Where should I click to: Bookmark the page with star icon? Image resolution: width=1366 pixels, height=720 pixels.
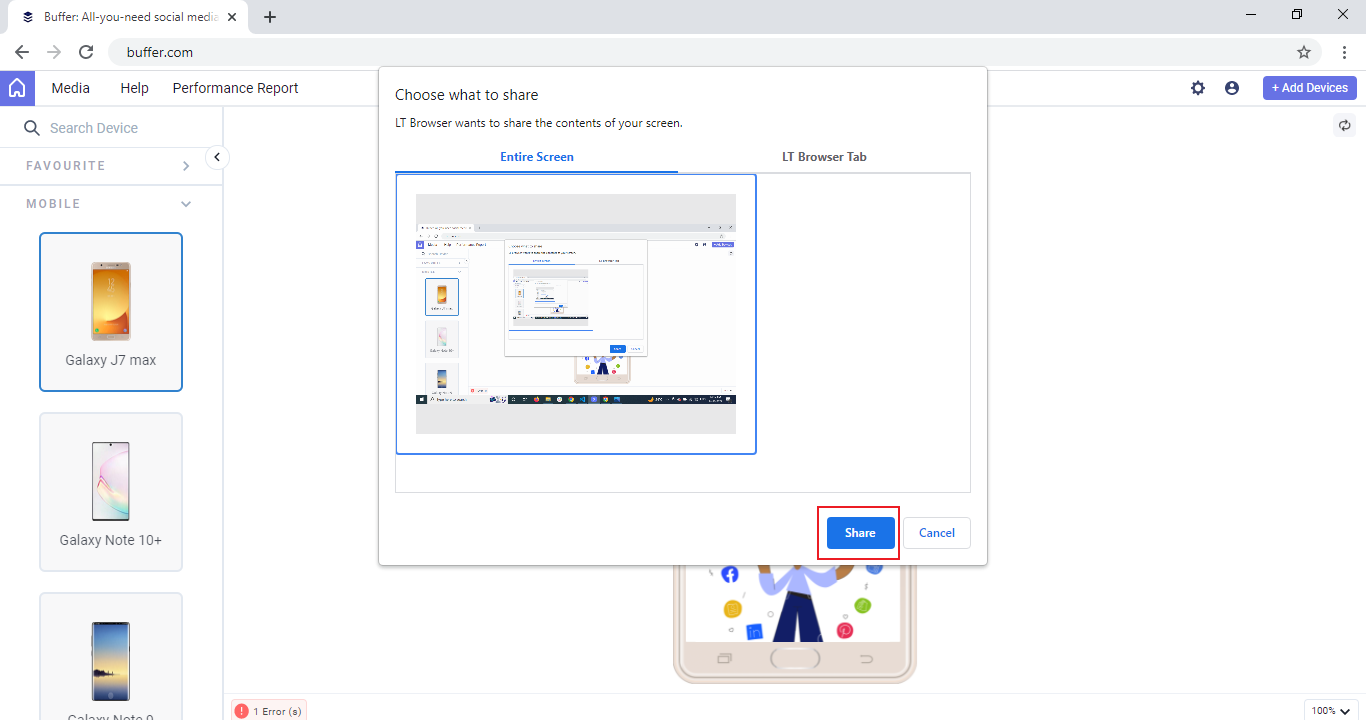(x=1304, y=52)
